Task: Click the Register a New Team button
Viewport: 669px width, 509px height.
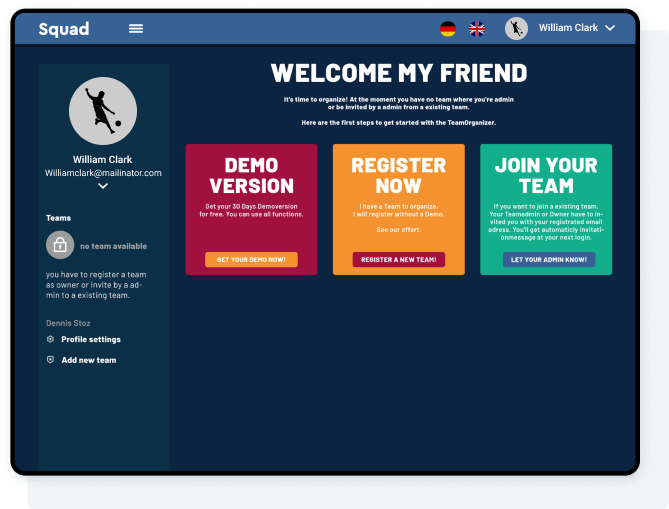Action: coord(398,259)
